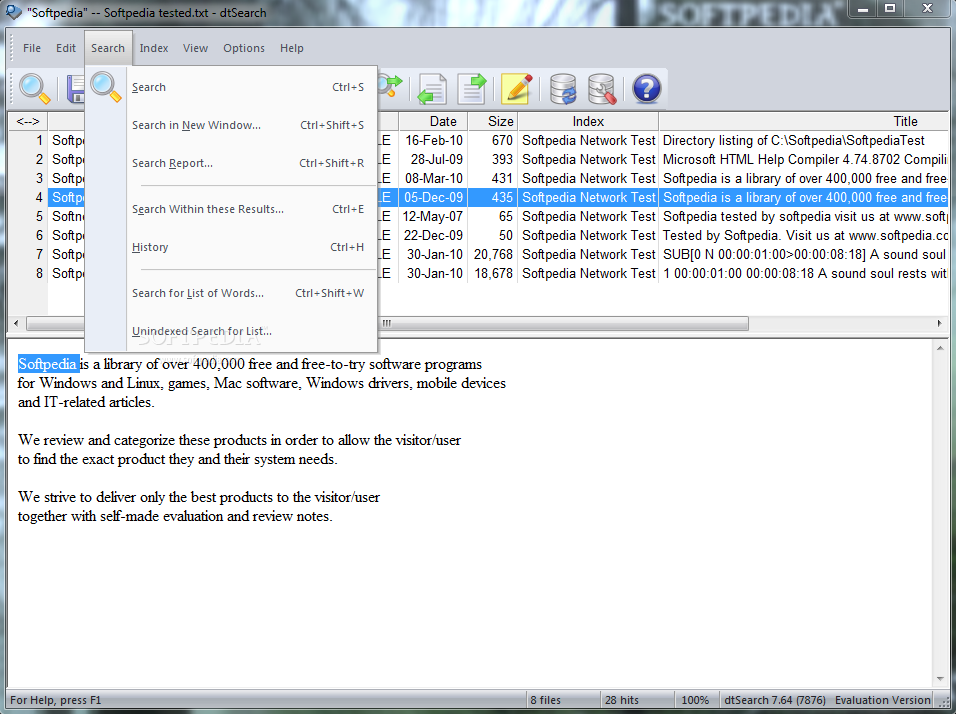The width and height of the screenshot is (956, 714).
Task: Click the next hit magnifier arrow icon
Action: [390, 86]
